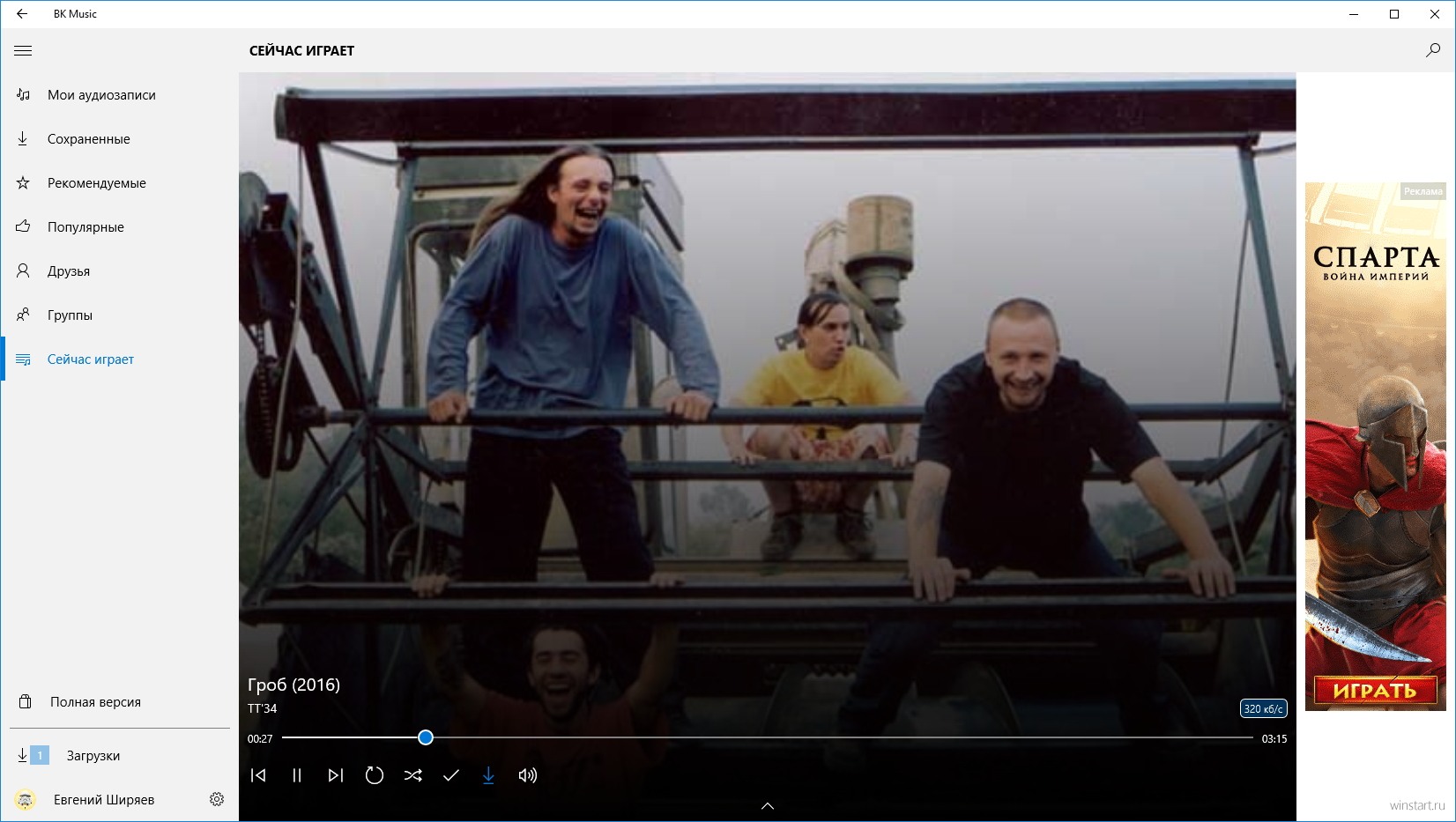Click the 320 кб/с bitrate badge

point(1263,708)
